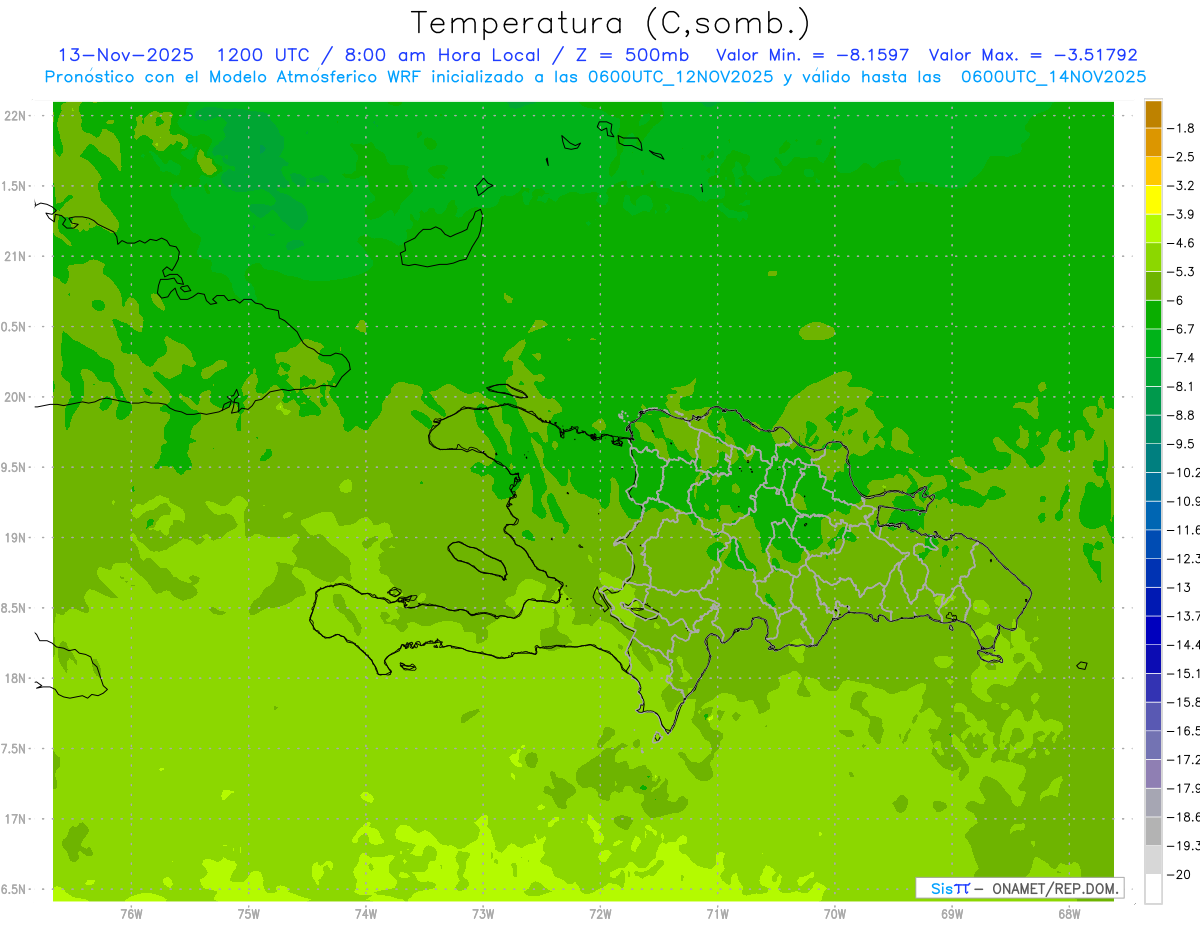Screen dimensions: 1200x927
Task: Click the '-11.6' colorbar label
Action: 1183,529
